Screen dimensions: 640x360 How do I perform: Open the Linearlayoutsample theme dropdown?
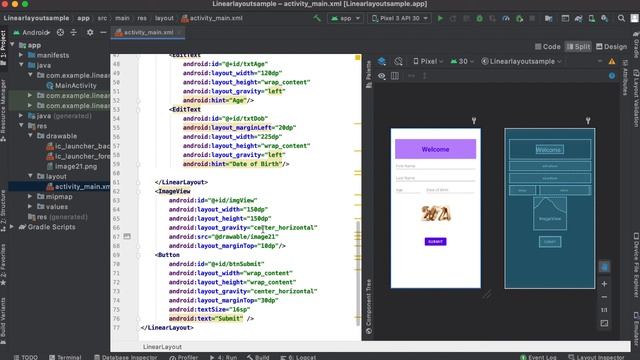click(x=522, y=61)
